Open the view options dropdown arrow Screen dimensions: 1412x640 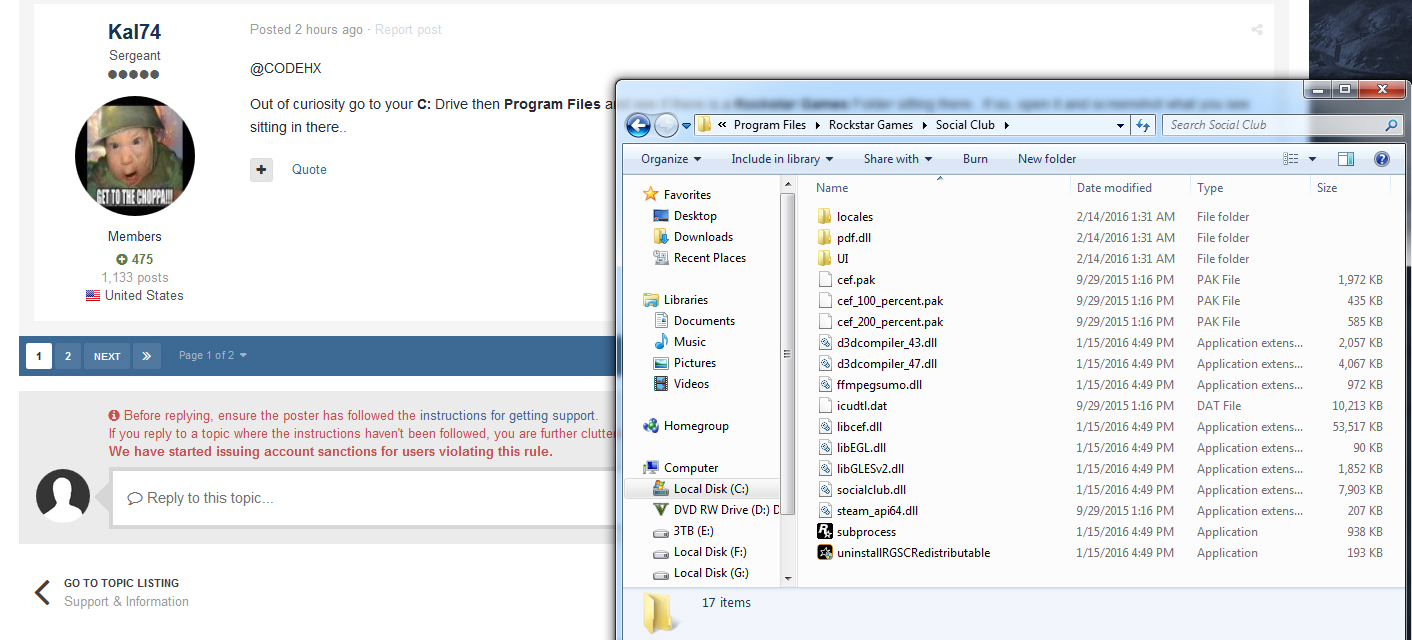click(1312, 159)
